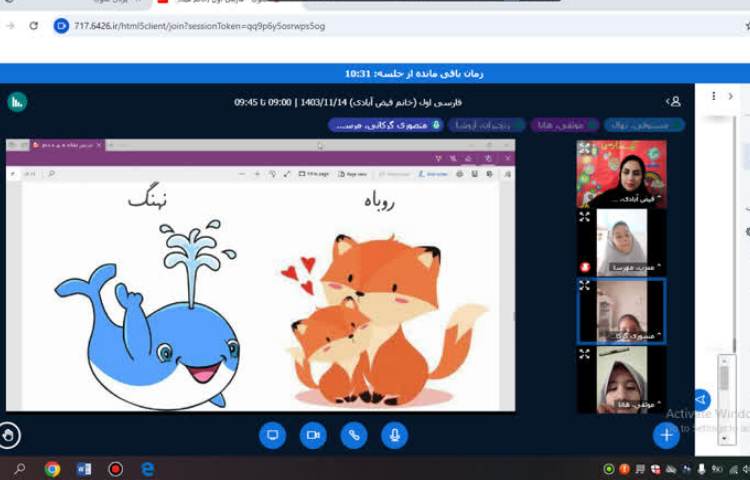Click the talking indicator for منصوری گرگانی
This screenshot has height=480, width=750.
click(386, 125)
